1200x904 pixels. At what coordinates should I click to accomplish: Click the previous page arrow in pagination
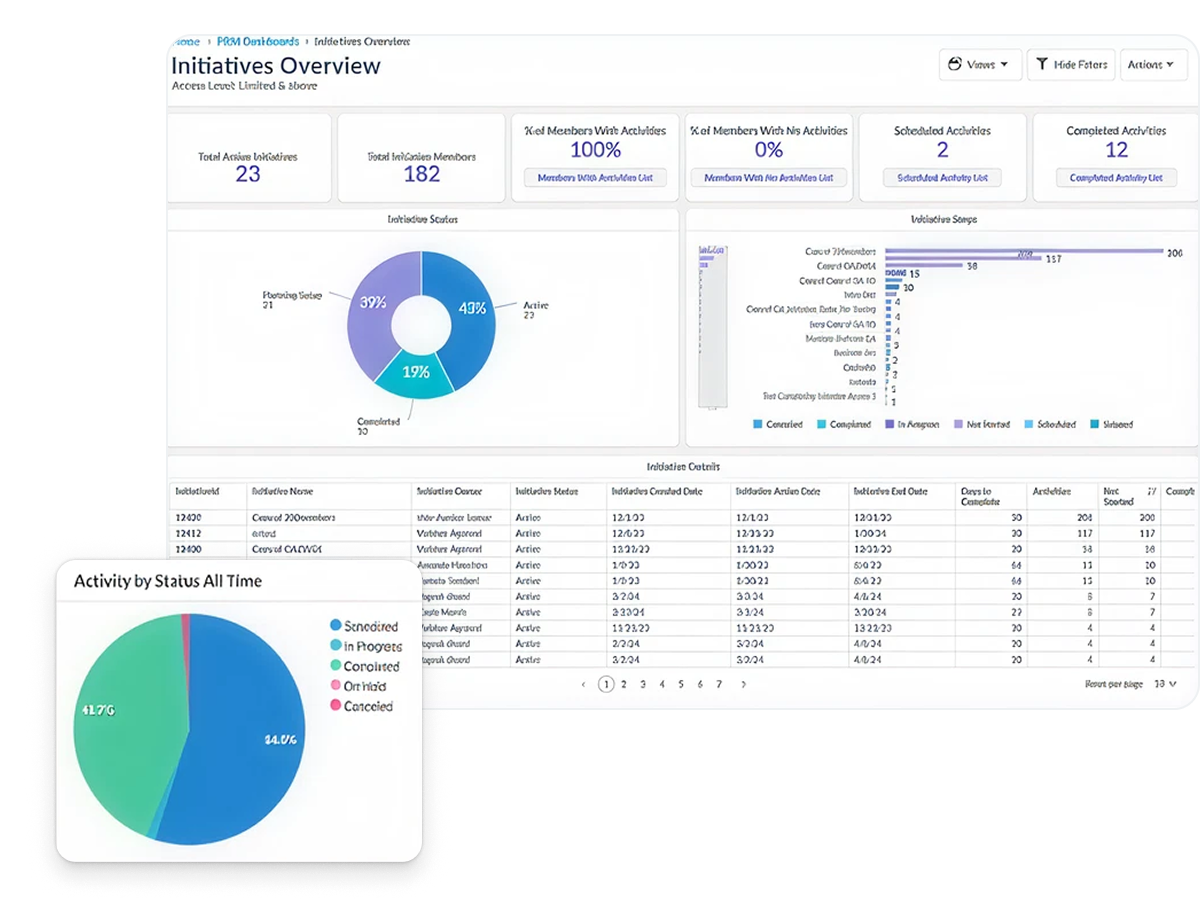coord(583,685)
